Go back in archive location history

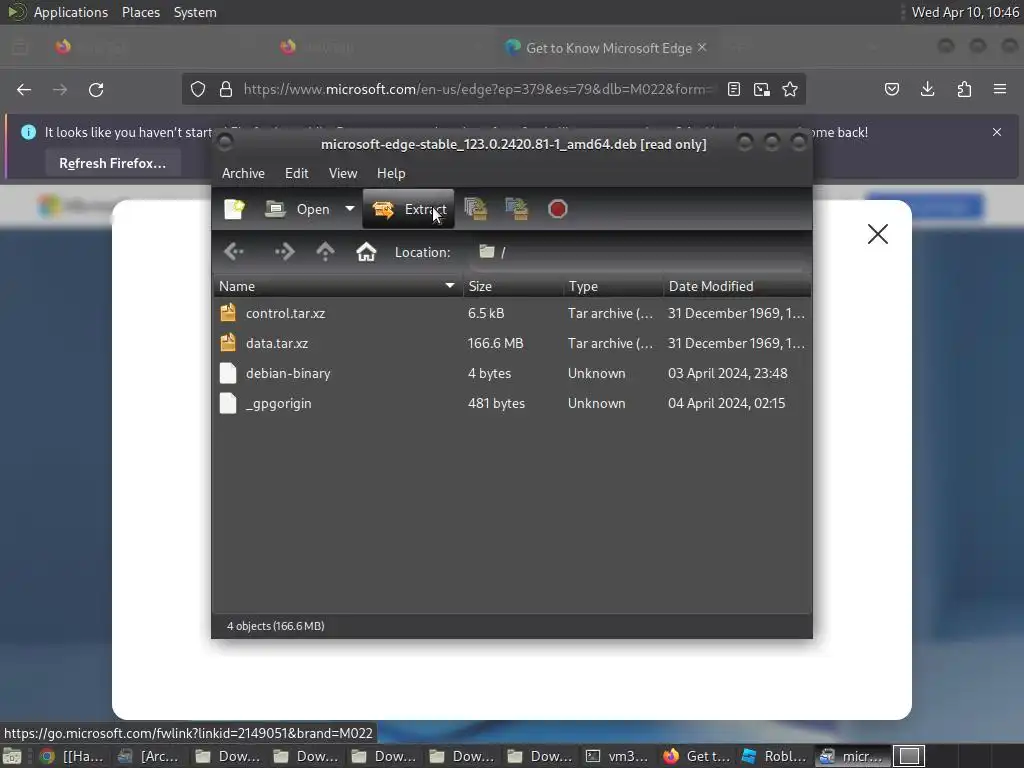tap(234, 252)
